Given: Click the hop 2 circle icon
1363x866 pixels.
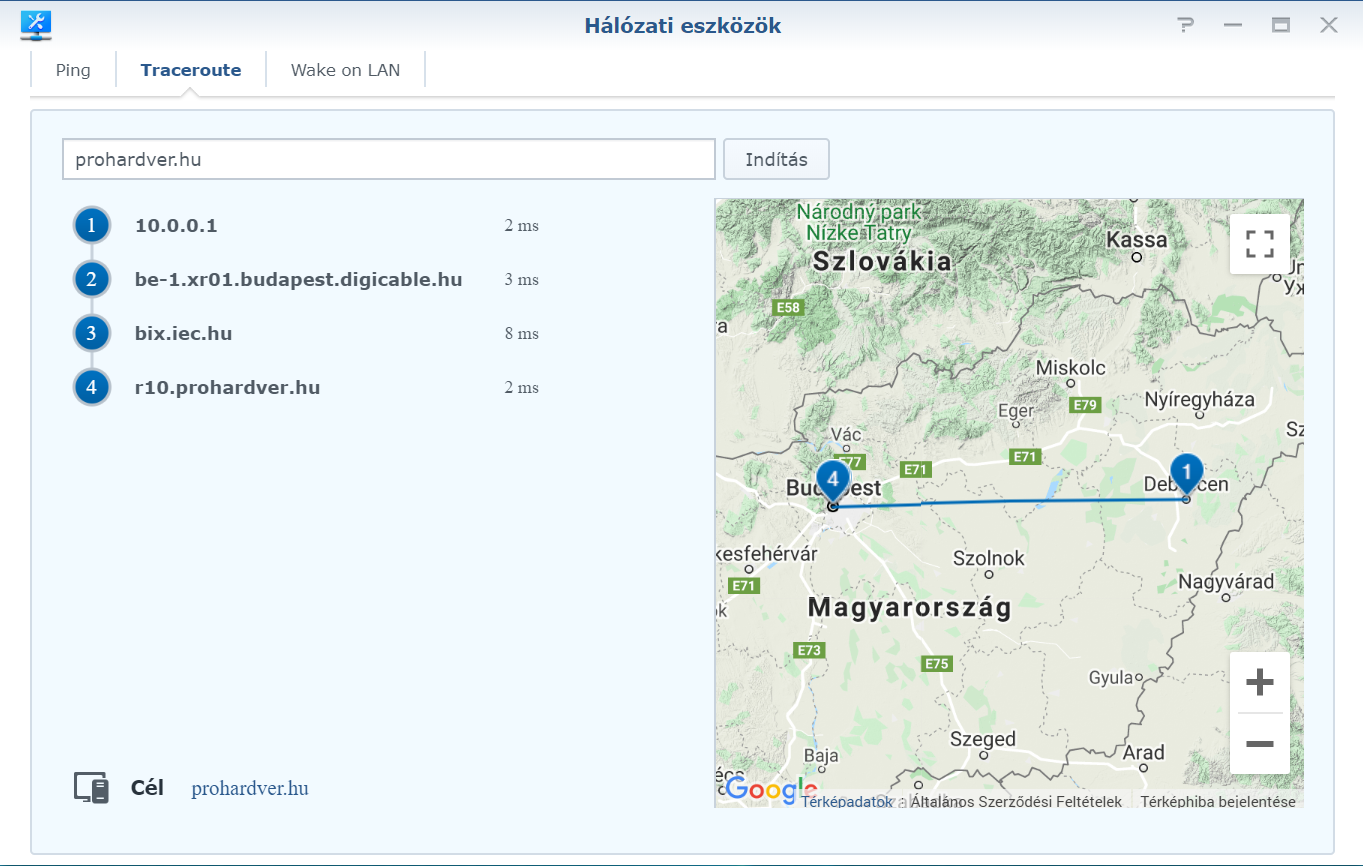Looking at the screenshot, I should click(x=91, y=279).
